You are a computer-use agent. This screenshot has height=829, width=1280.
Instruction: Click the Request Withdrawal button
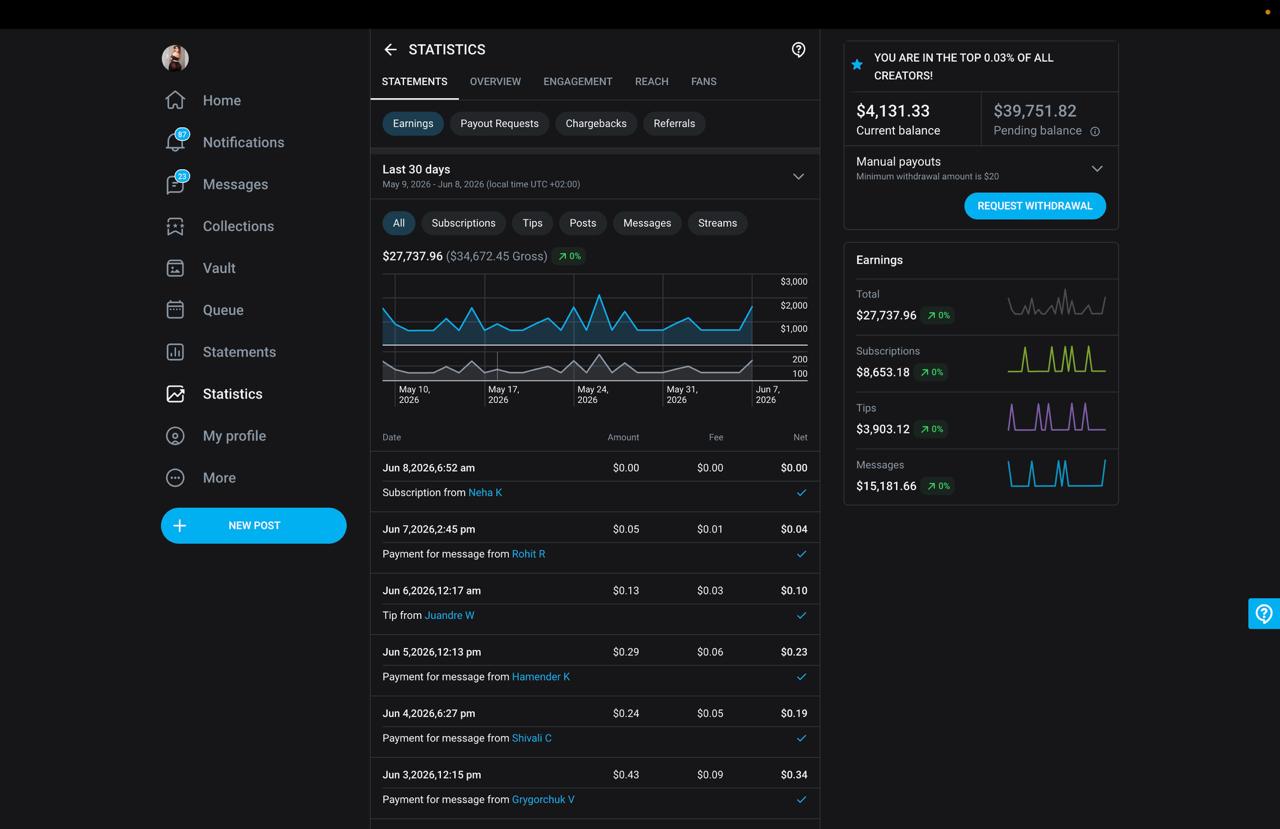pos(1035,206)
